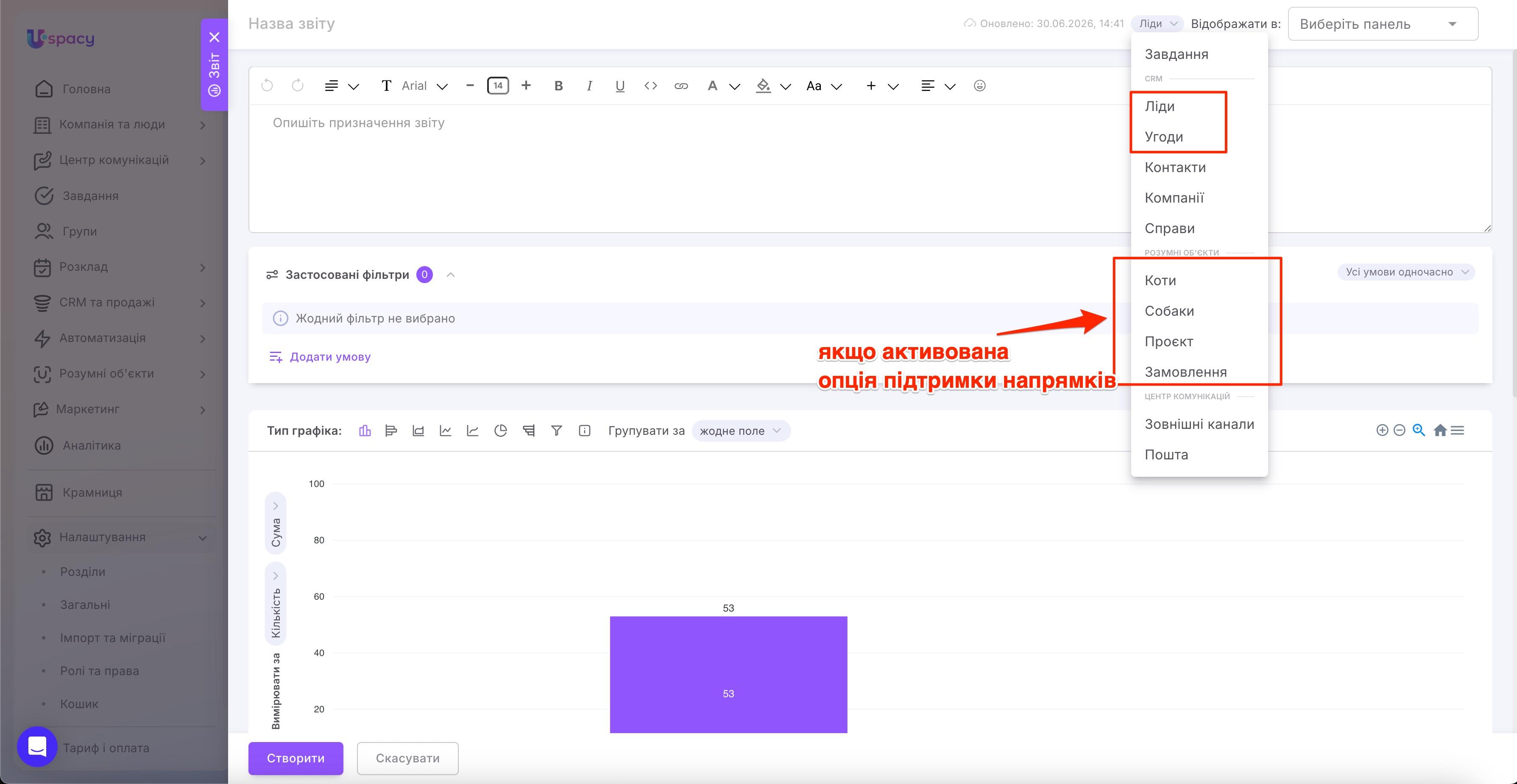Click the Створити button
Screen dimensions: 1517x784
pyautogui.click(x=296, y=758)
